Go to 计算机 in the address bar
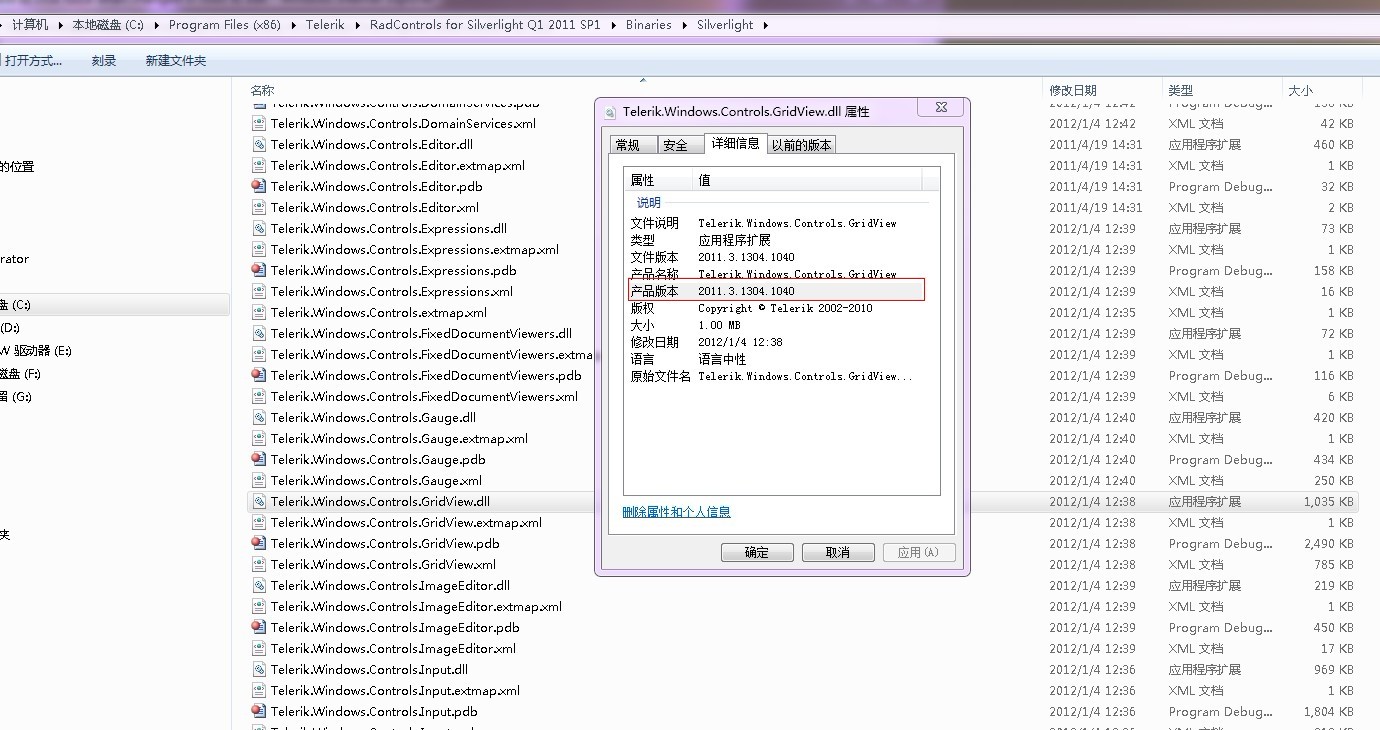Image resolution: width=1380 pixels, height=730 pixels. tap(30, 25)
